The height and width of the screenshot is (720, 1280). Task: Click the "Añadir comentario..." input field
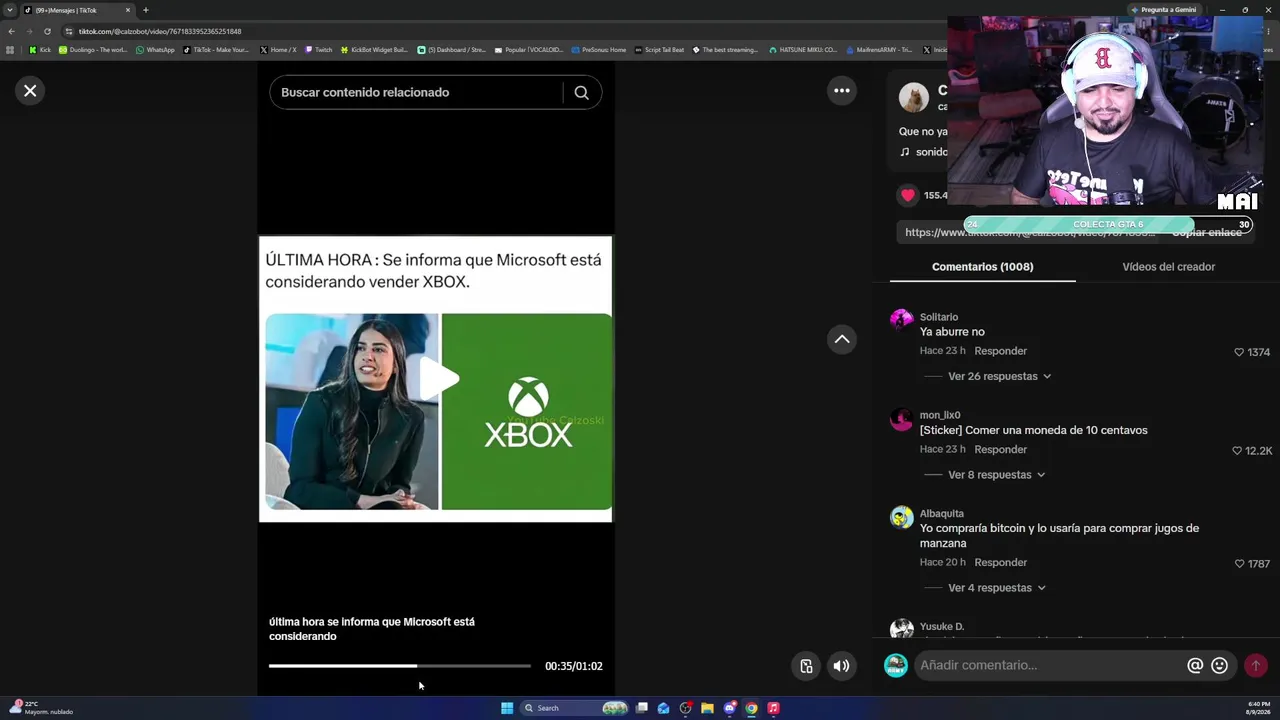tap(1050, 665)
